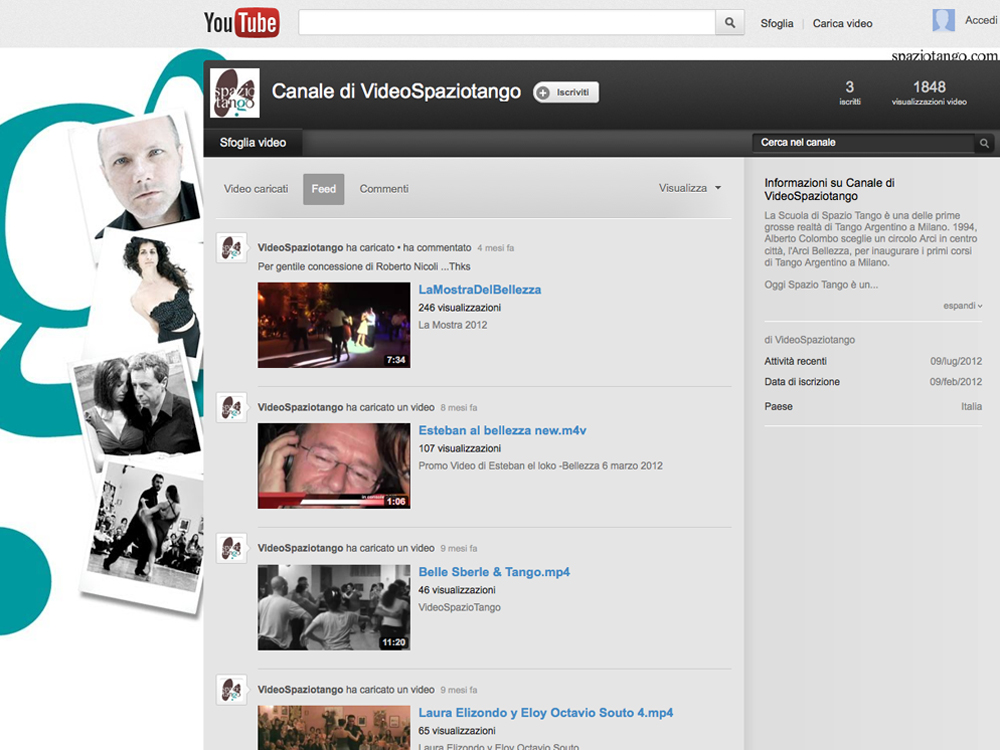Screen dimensions: 1000x750
Task: Open Laura Elizondo y Eloy Octavio Souto thumbnail
Action: tap(334, 728)
